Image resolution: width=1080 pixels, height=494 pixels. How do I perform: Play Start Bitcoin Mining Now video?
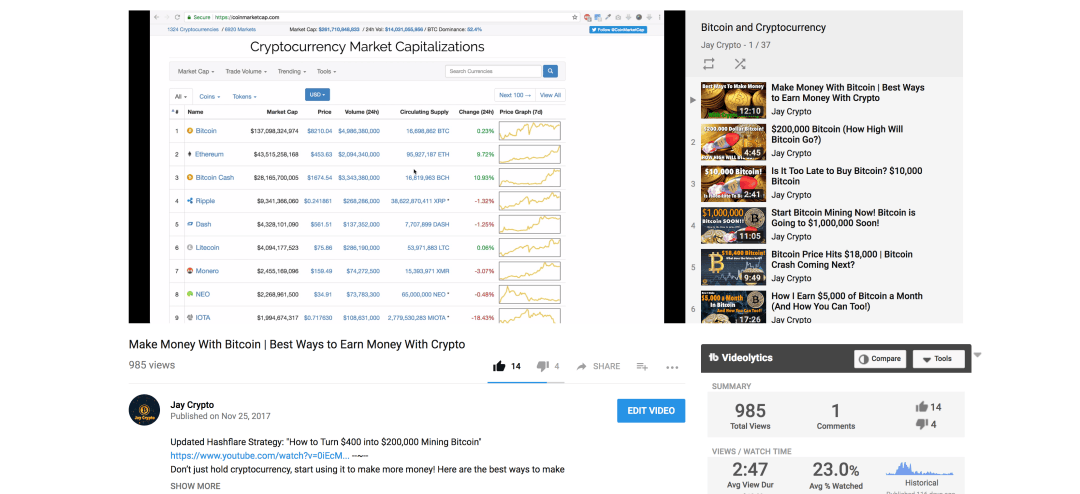(843, 218)
